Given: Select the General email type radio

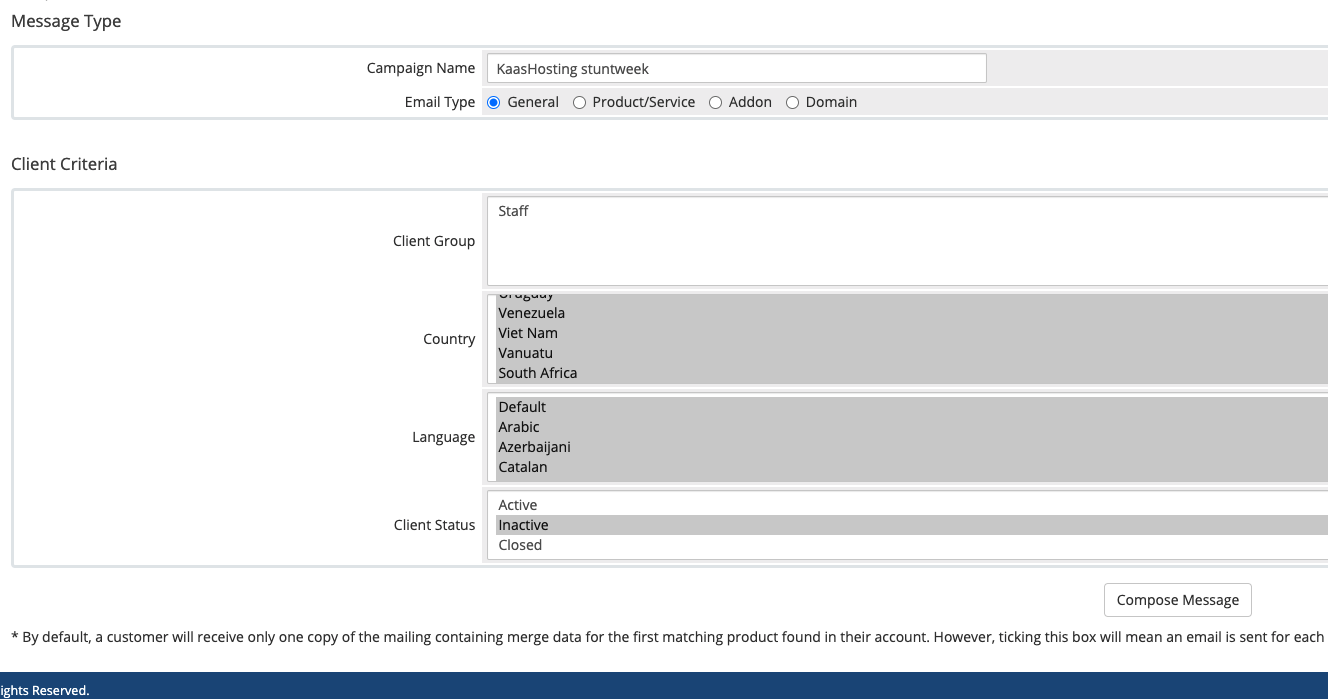Looking at the screenshot, I should click(x=494, y=102).
